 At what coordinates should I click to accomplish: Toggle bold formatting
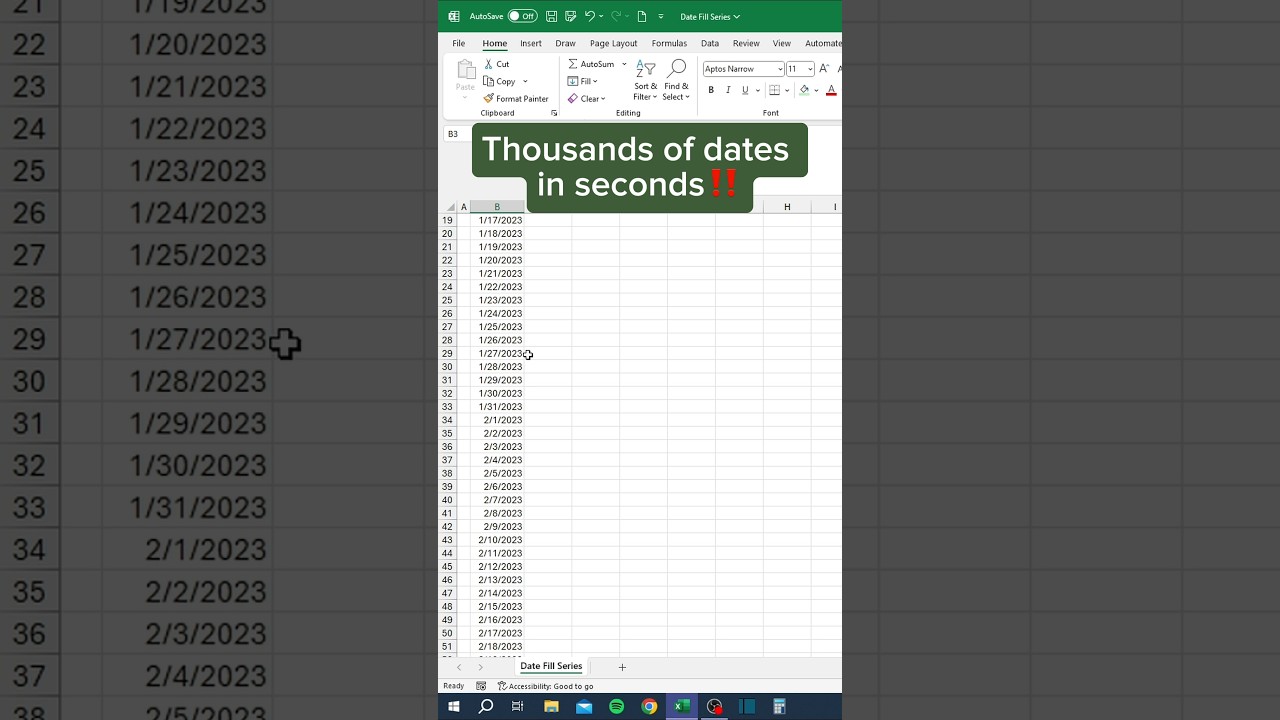coord(710,90)
